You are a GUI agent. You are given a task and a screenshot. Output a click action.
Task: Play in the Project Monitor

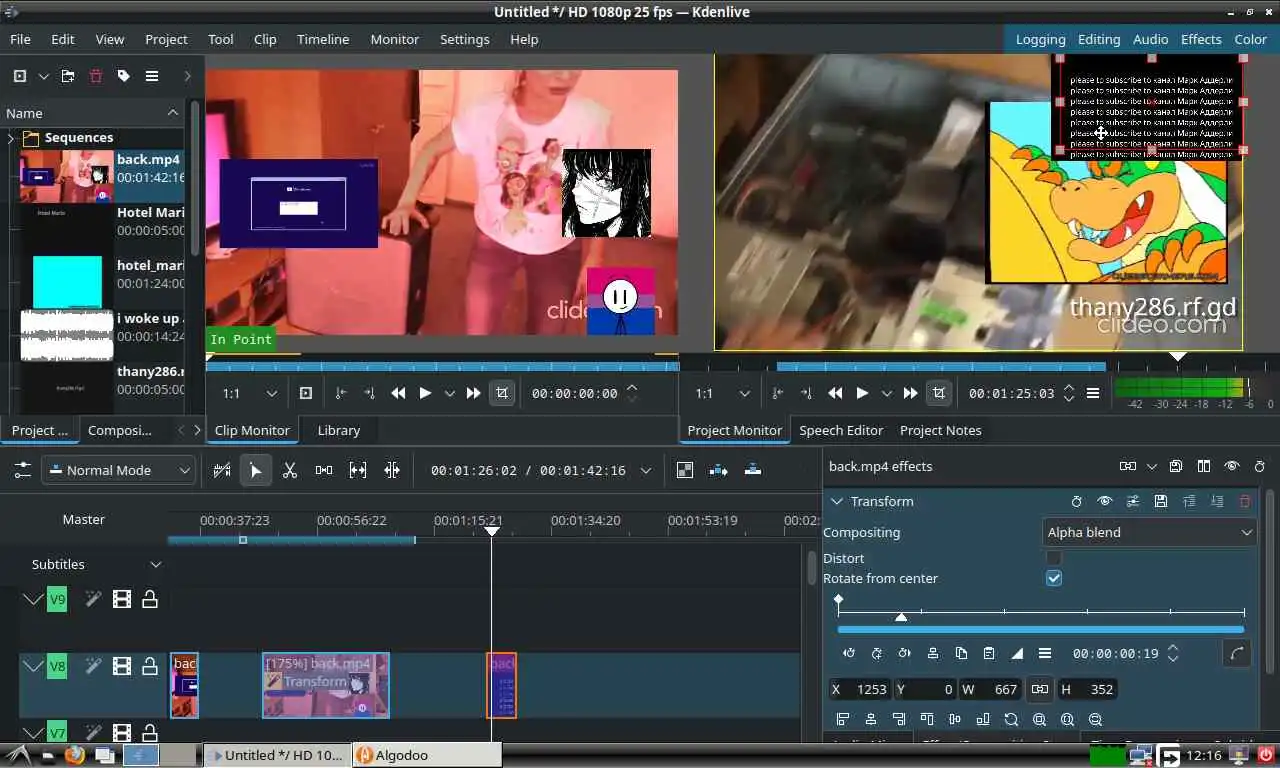click(x=862, y=393)
